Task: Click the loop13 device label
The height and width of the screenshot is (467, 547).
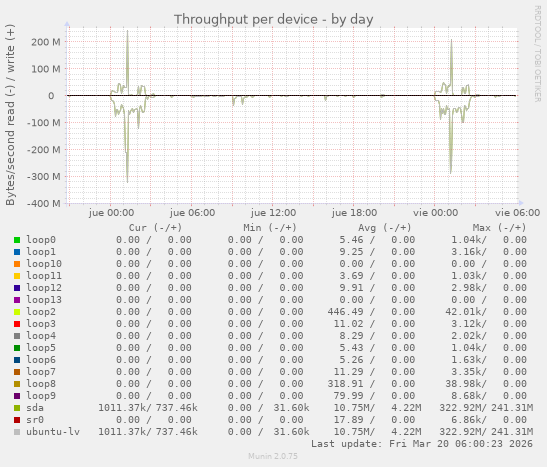Action: tap(44, 300)
